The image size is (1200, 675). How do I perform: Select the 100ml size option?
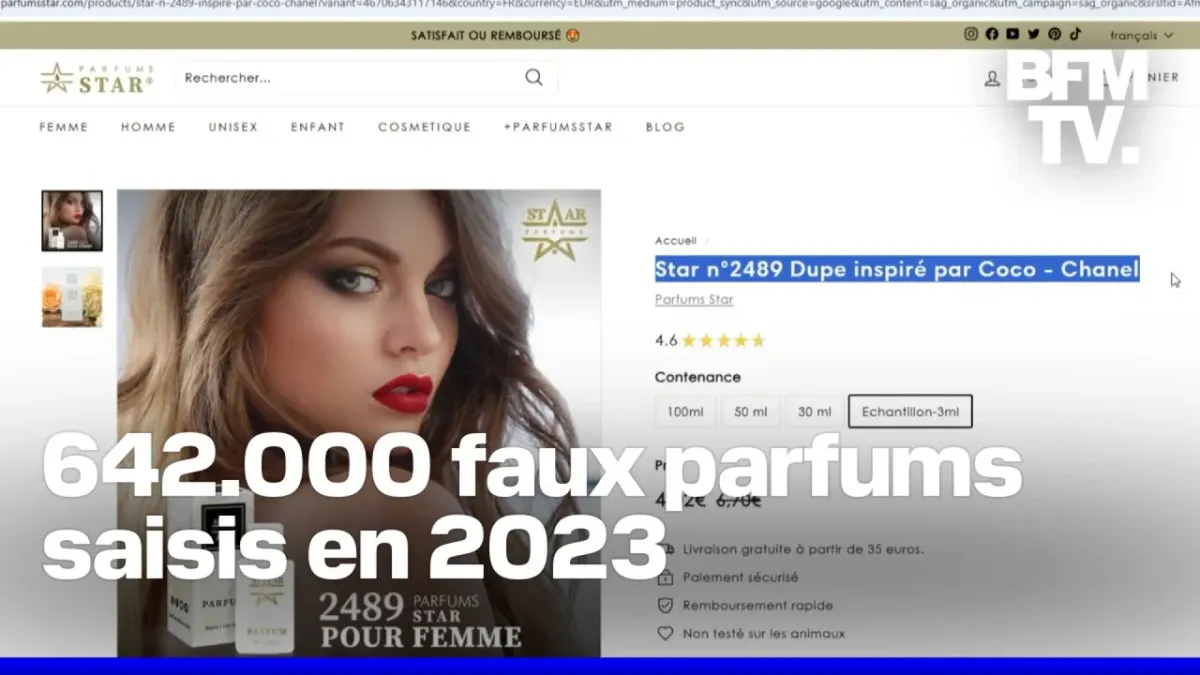point(685,411)
